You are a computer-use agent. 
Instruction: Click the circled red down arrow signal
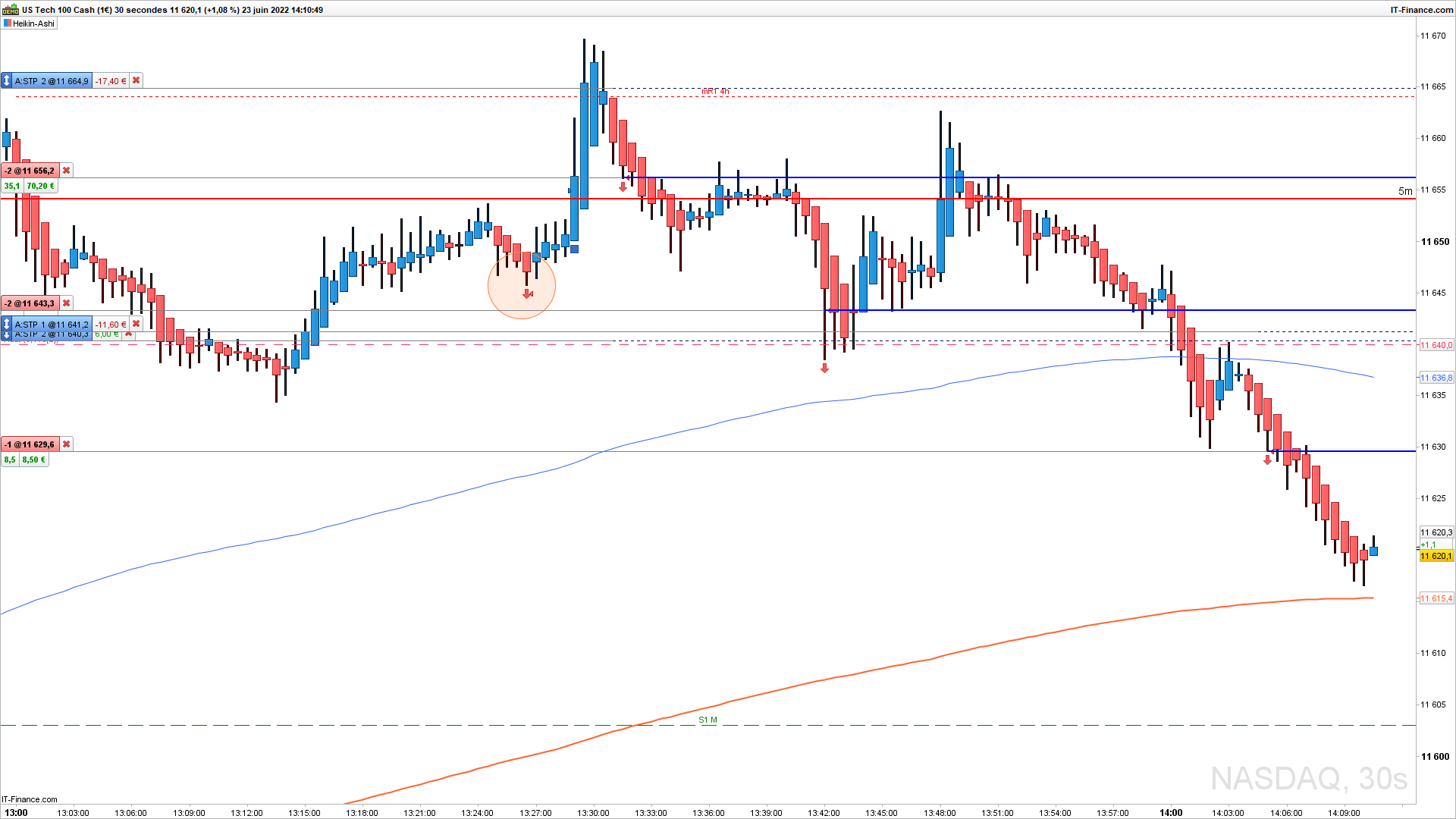pyautogui.click(x=528, y=293)
